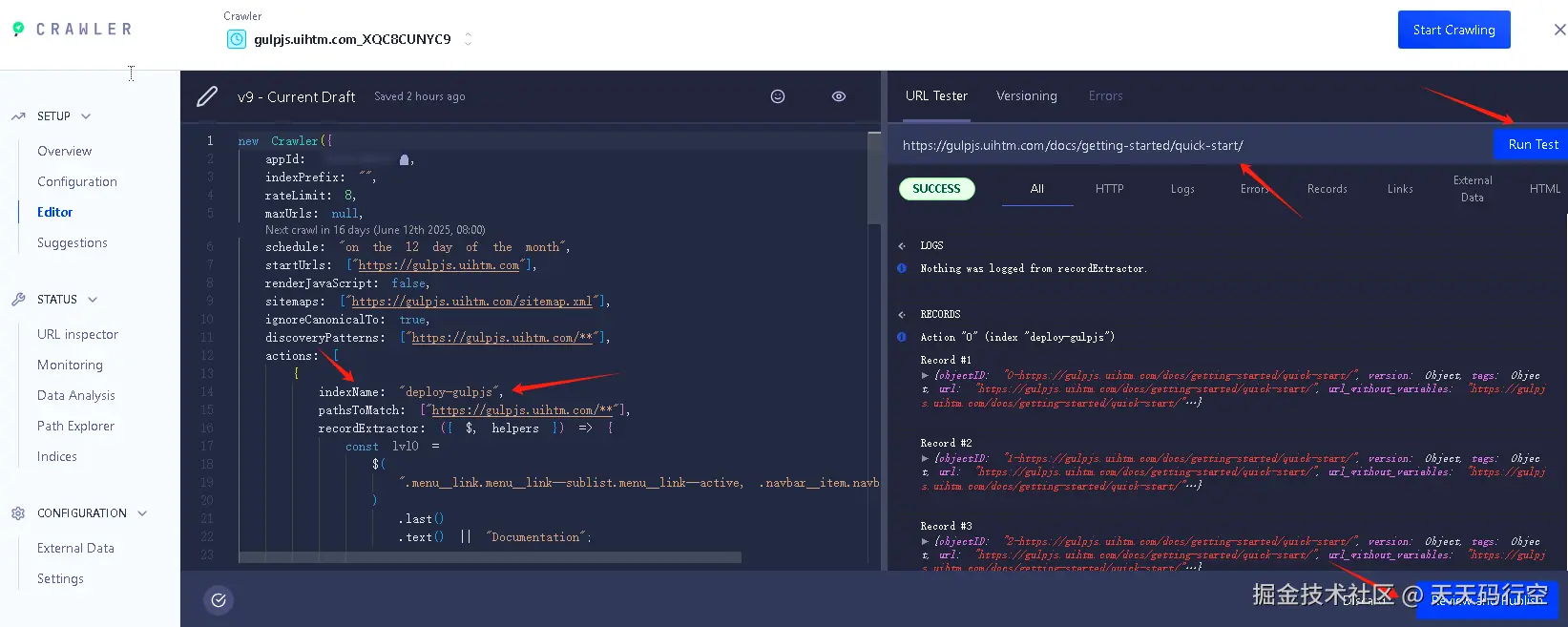Select the All results tab
1568x627 pixels.
[x=1037, y=189]
